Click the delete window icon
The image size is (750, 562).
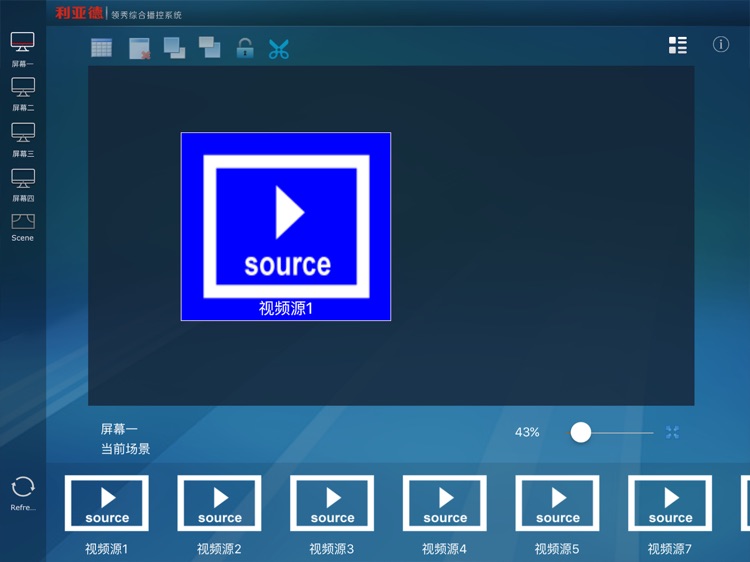(140, 48)
